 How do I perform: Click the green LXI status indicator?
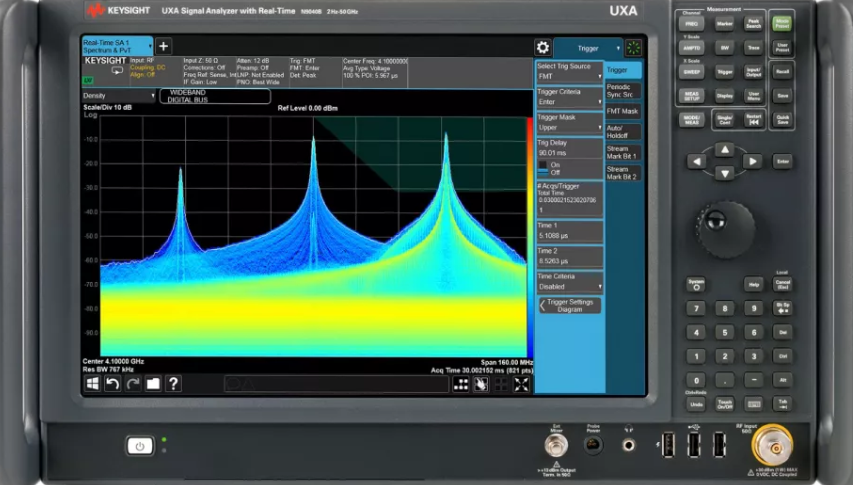pyautogui.click(x=88, y=80)
